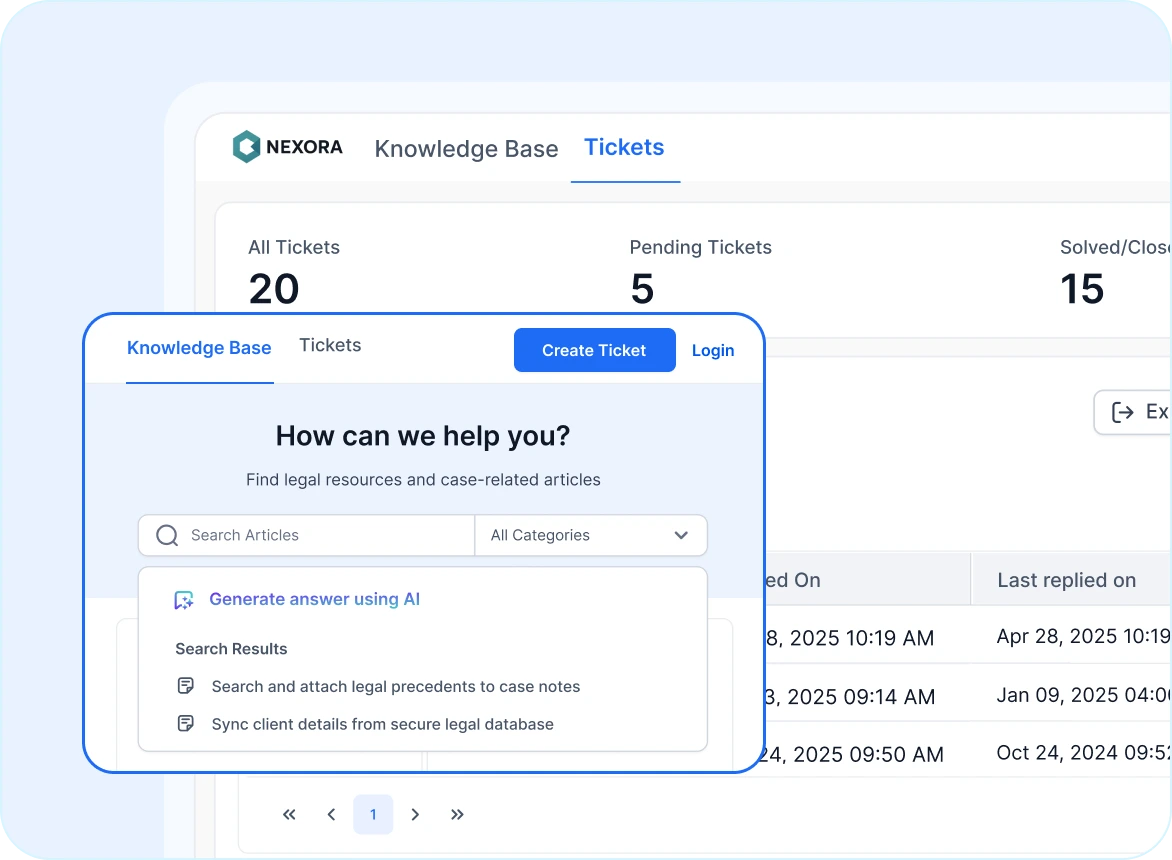The height and width of the screenshot is (860, 1172).
Task: Switch to the Tickets tab in main navigation
Action: click(x=624, y=147)
